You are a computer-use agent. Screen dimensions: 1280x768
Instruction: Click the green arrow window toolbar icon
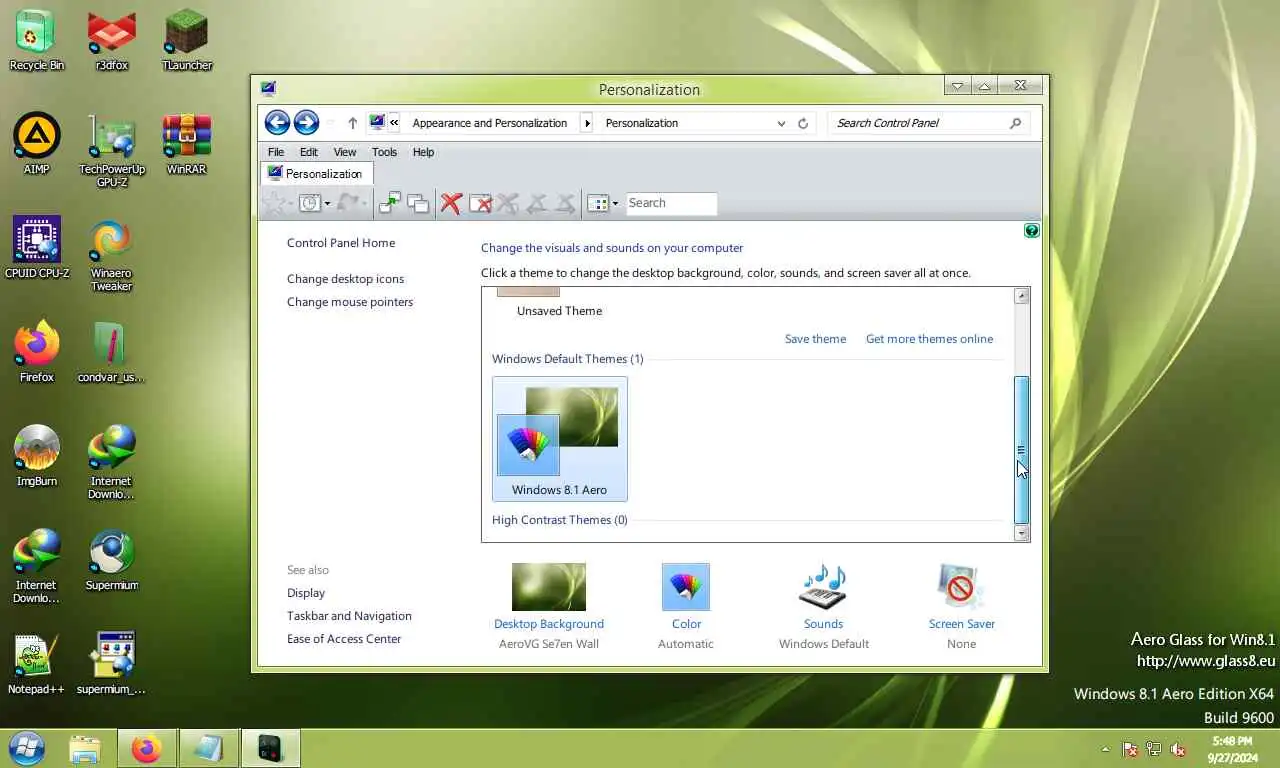(x=390, y=203)
